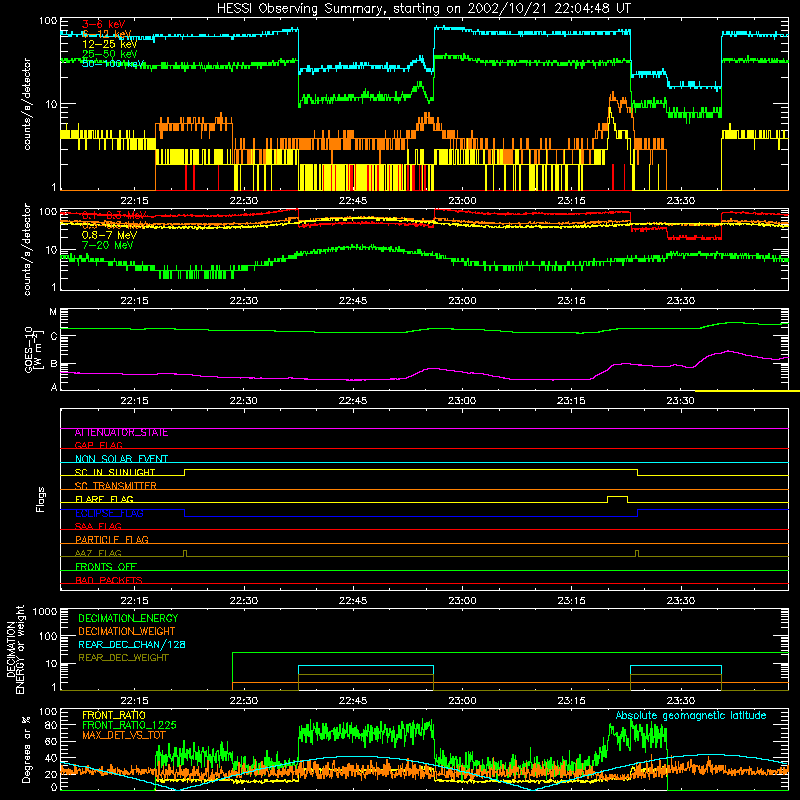This screenshot has width=800, height=800.
Task: Select the cyan 50-100 keV legend label
Action: pos(112,63)
